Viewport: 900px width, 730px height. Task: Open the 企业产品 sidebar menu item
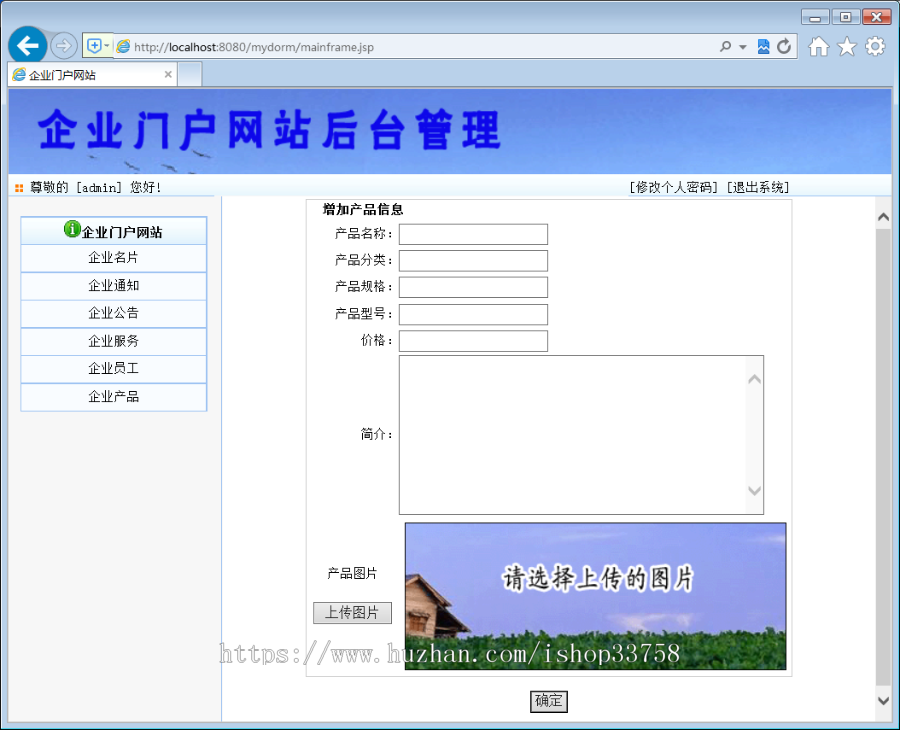[x=113, y=396]
